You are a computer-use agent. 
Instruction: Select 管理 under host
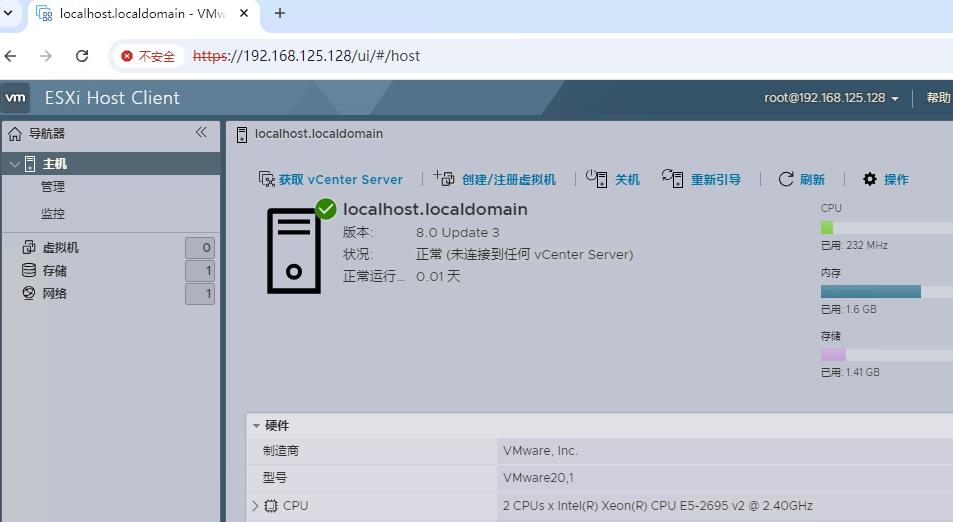(53, 187)
